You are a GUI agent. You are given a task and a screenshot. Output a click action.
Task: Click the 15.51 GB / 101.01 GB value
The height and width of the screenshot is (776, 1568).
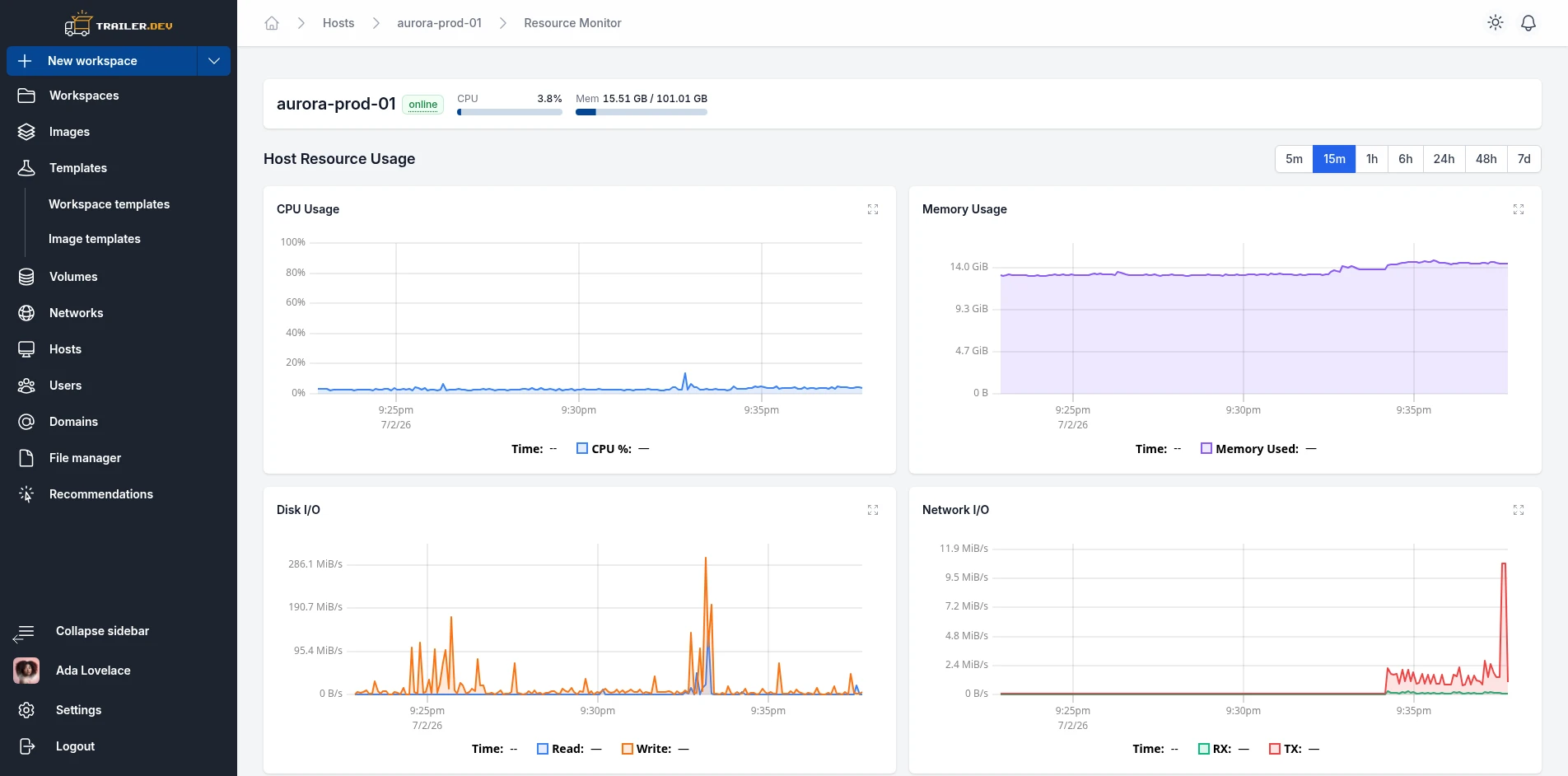click(655, 98)
